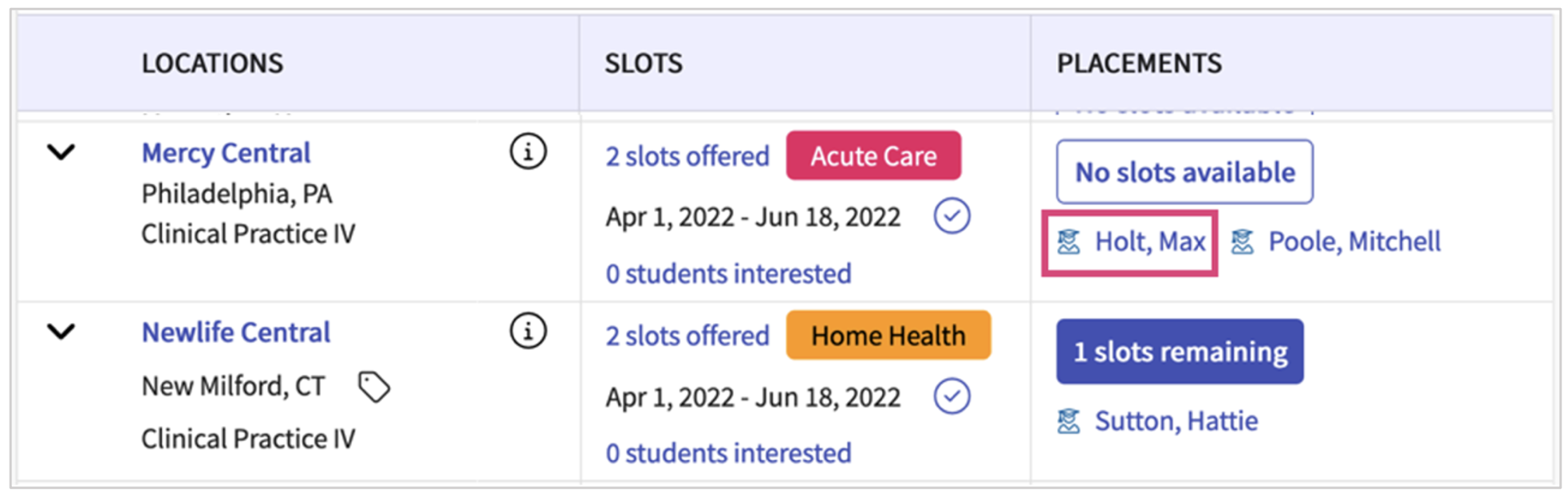
Task: Toggle checkmark circle for Mercy Central dates
Action: [951, 216]
